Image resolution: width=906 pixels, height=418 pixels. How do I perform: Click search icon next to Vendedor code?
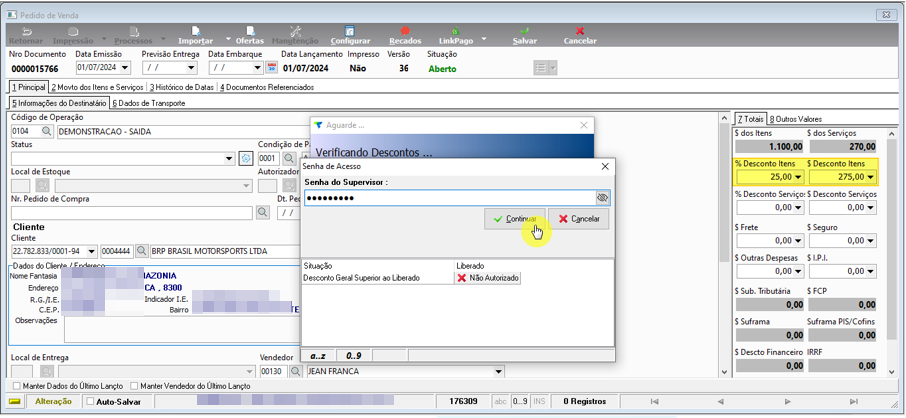[295, 371]
